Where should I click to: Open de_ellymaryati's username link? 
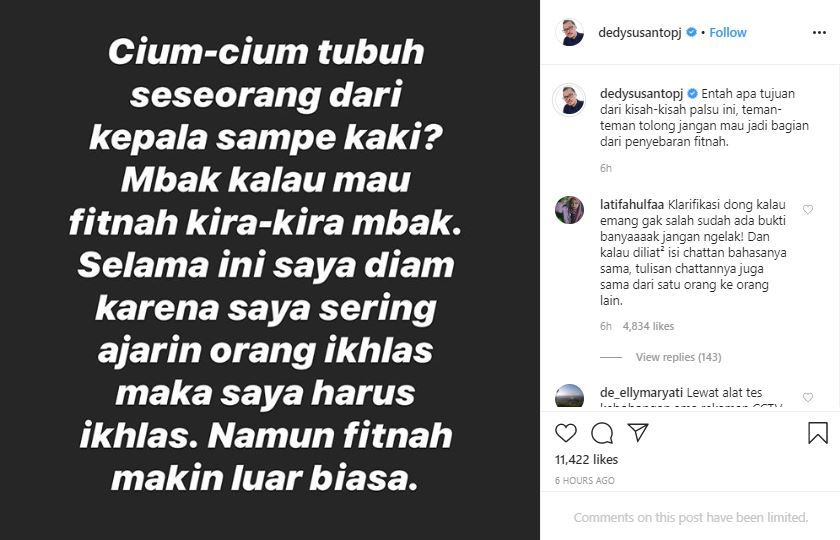point(641,393)
